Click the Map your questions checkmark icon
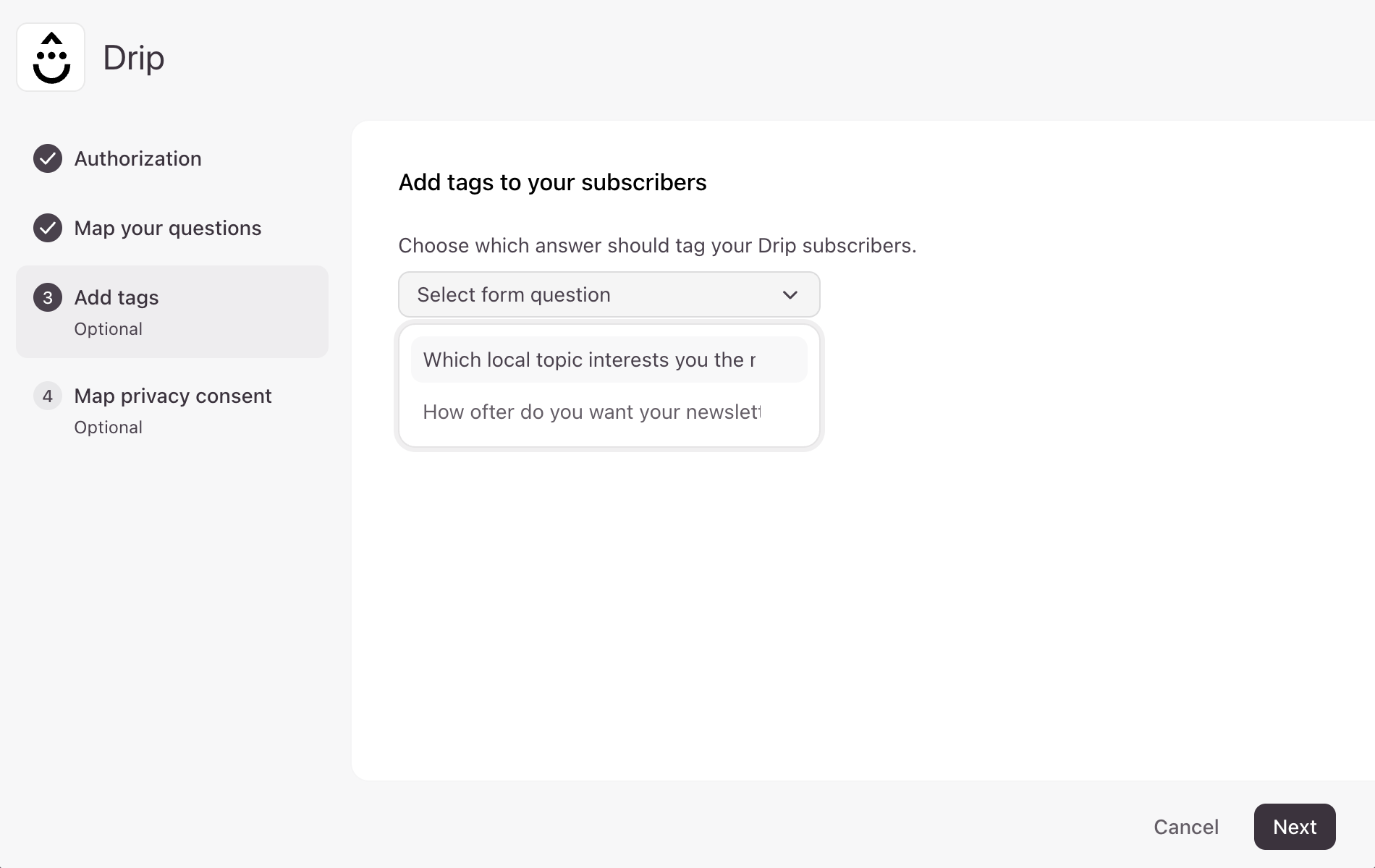The height and width of the screenshot is (868, 1375). tap(48, 228)
